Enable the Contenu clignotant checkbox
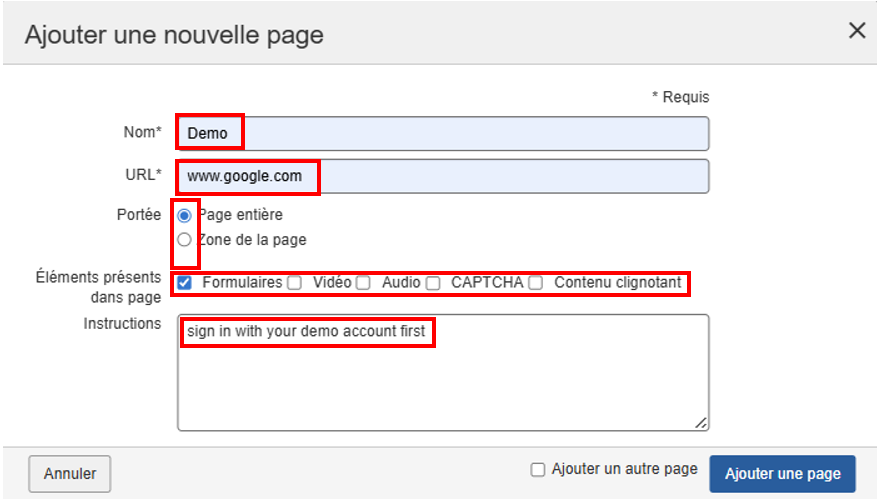 (x=536, y=283)
